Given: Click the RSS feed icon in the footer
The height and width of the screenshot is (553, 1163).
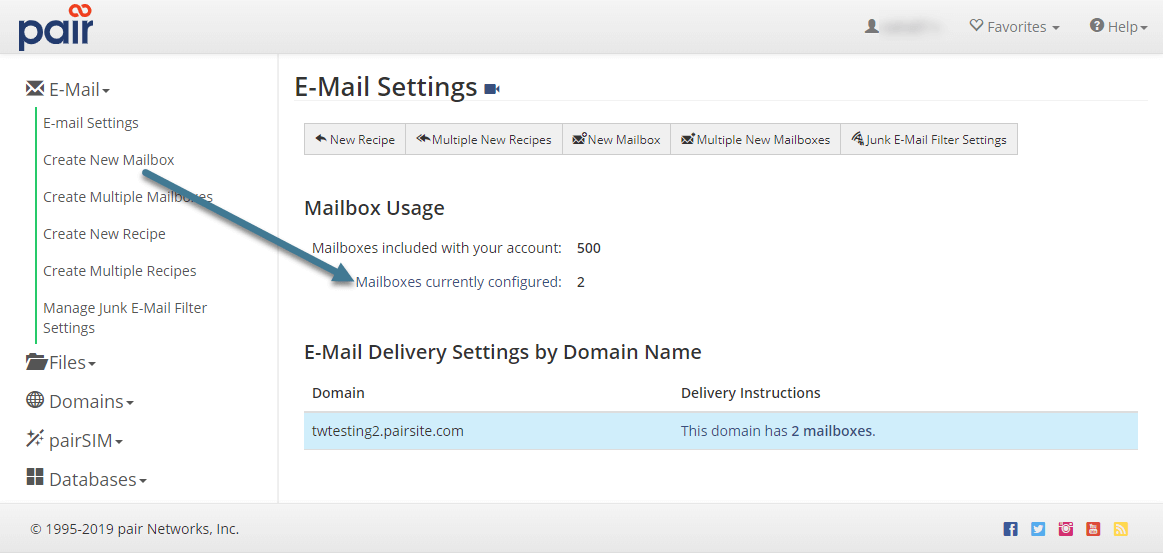Looking at the screenshot, I should point(1121,529).
